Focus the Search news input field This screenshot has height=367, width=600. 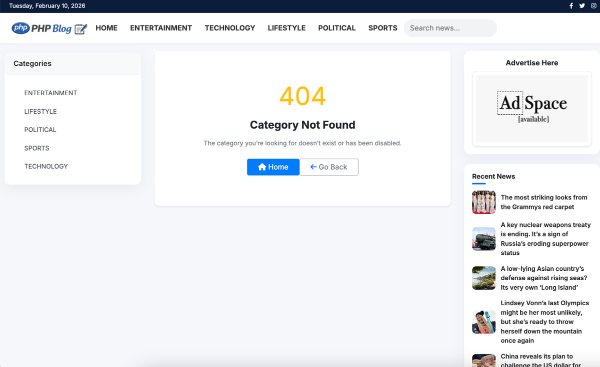[x=450, y=28]
